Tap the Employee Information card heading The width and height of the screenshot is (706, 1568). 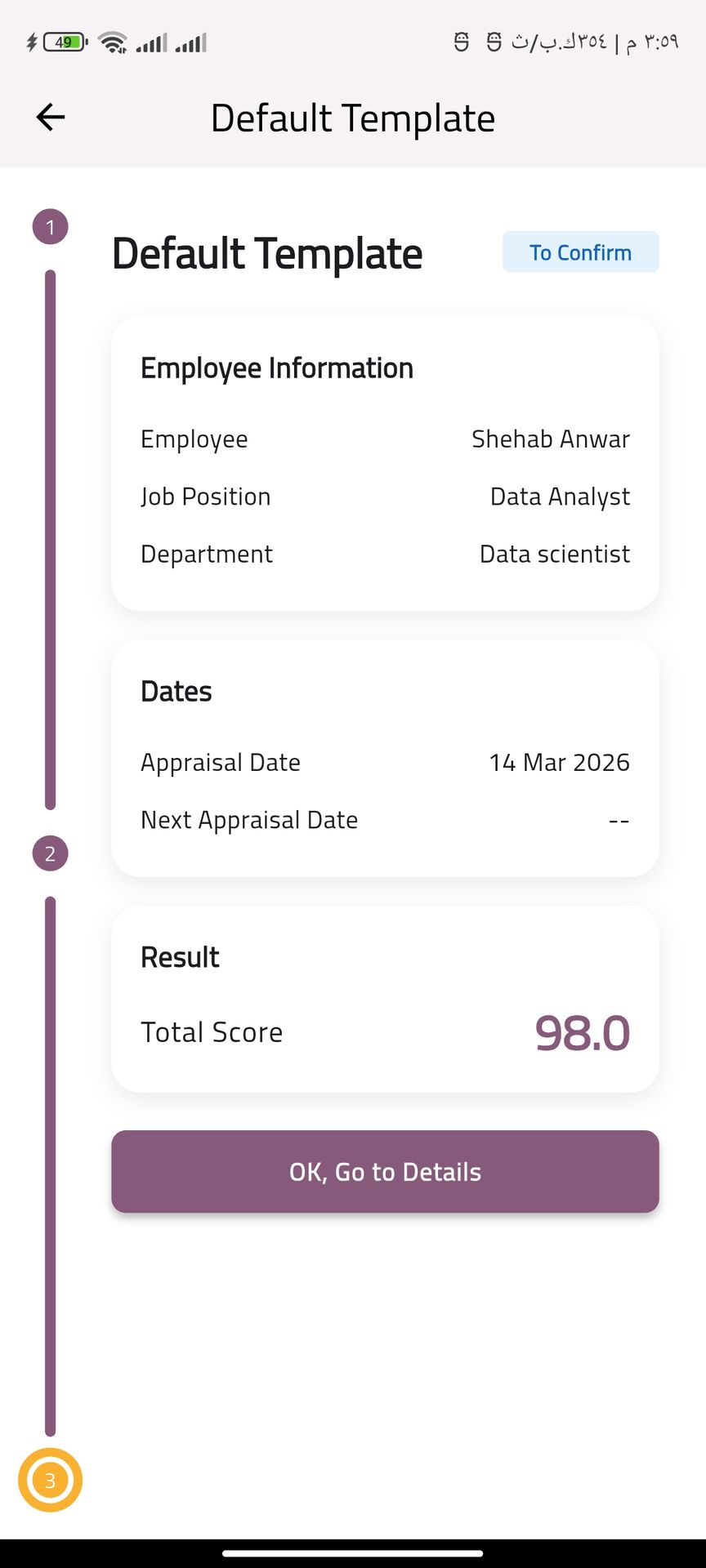pos(277,368)
